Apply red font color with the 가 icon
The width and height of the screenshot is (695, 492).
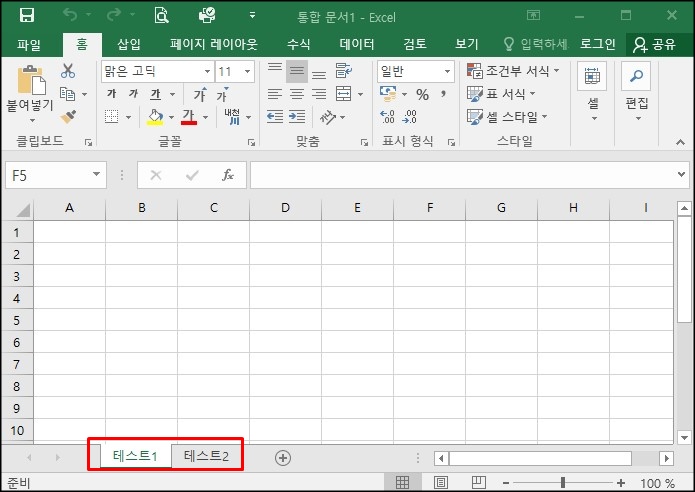(x=188, y=117)
